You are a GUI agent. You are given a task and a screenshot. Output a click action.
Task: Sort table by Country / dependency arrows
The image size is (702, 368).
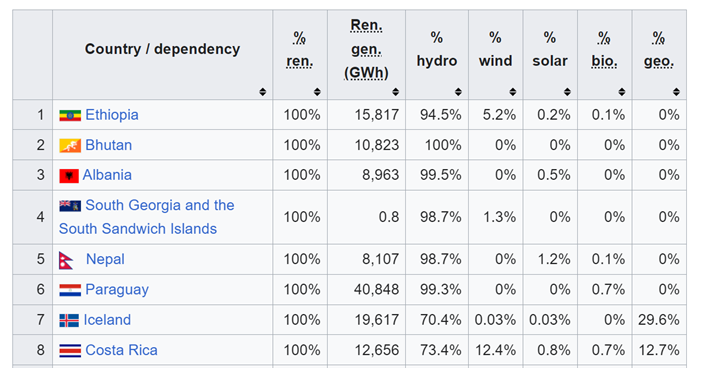tap(263, 92)
